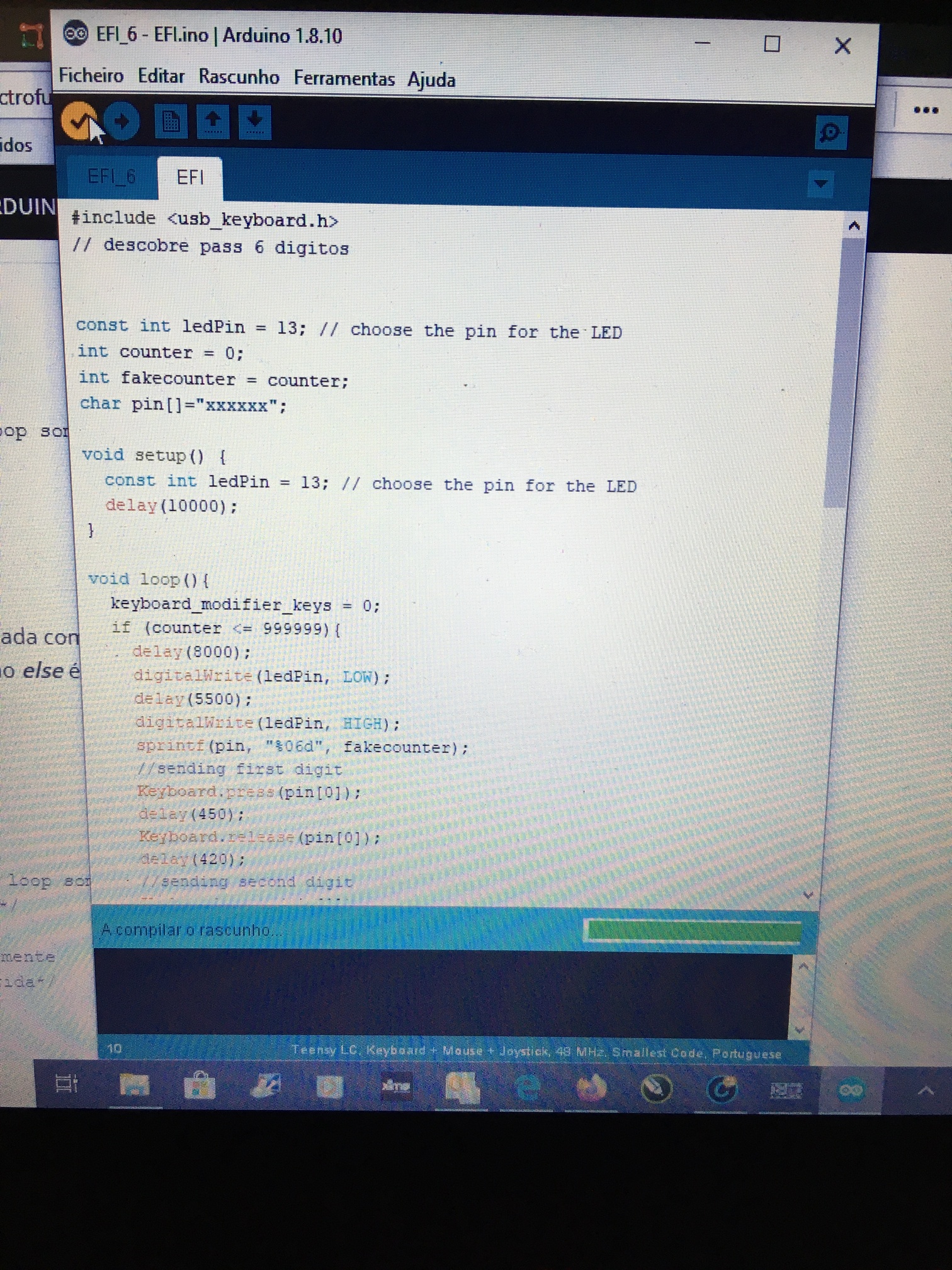This screenshot has width=952, height=1270.
Task: Open the Ficheiro menu
Action: pos(91,76)
